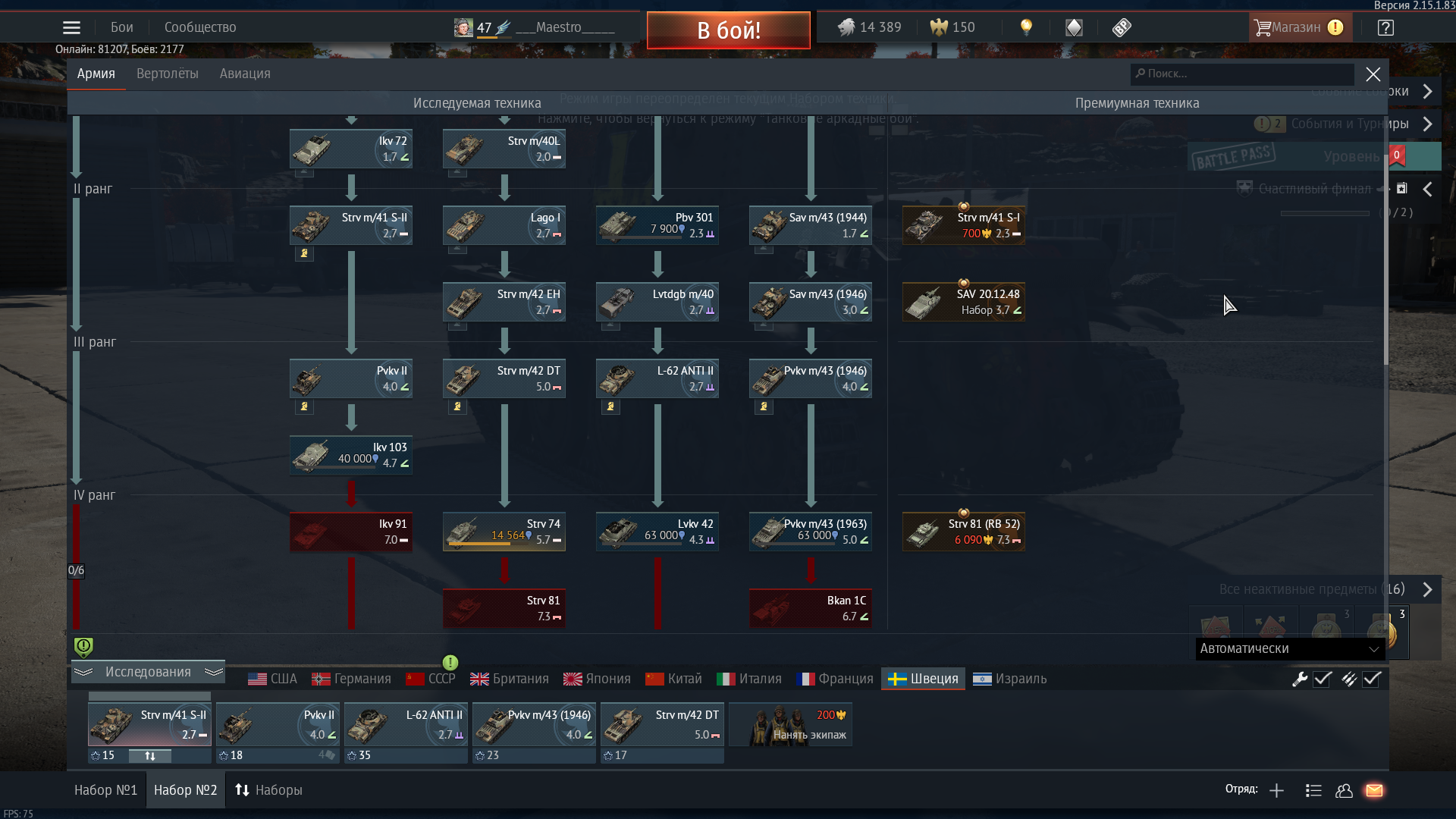Screen dimensions: 1456x819
Task: Select Pvkv II crew slot
Action: (x=278, y=725)
